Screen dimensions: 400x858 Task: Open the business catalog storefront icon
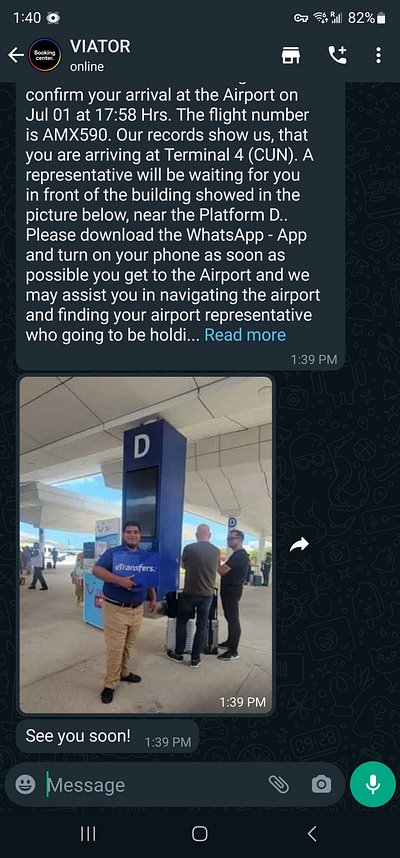291,55
